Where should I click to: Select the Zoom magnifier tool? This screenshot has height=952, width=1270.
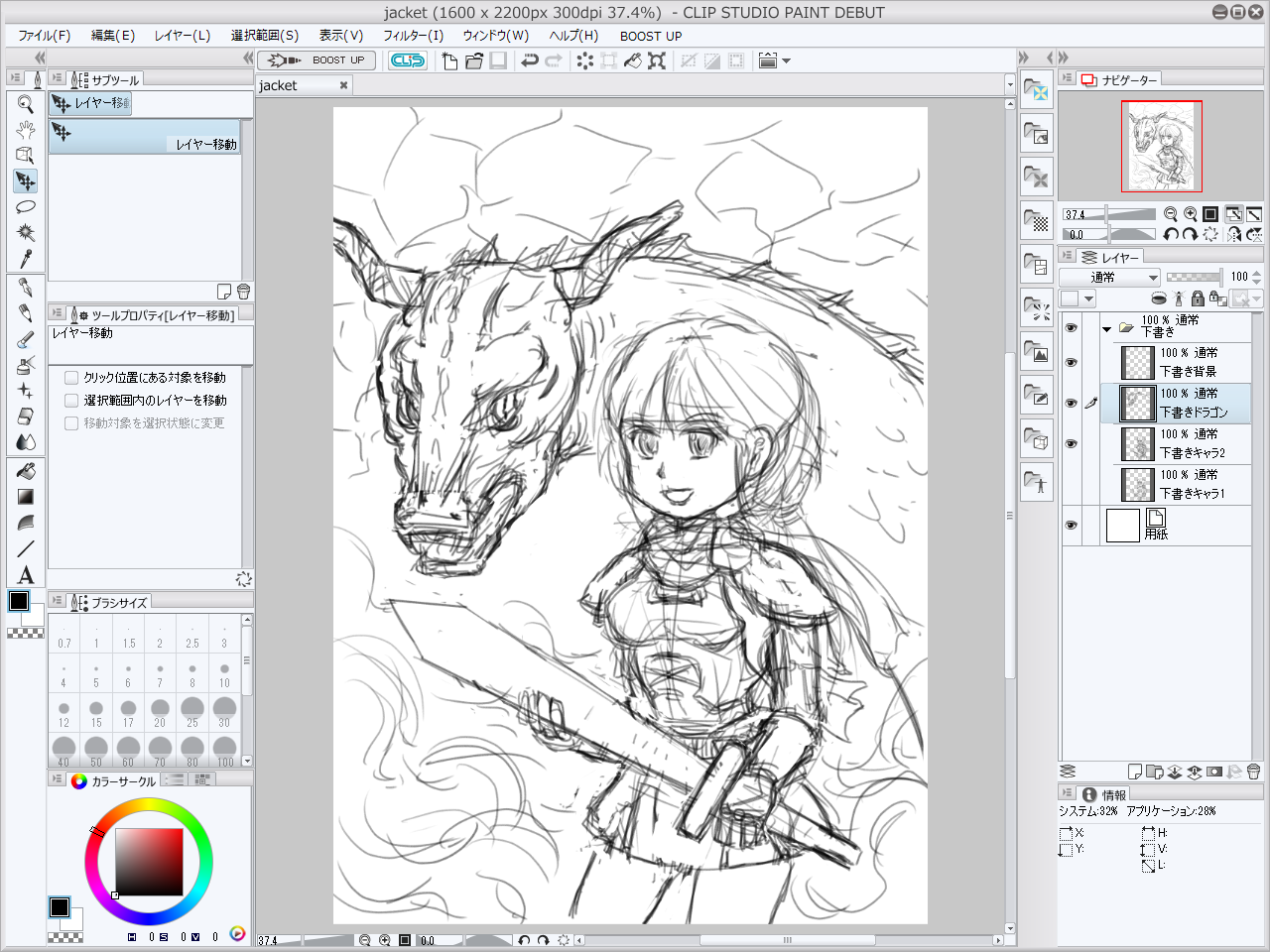(x=26, y=104)
